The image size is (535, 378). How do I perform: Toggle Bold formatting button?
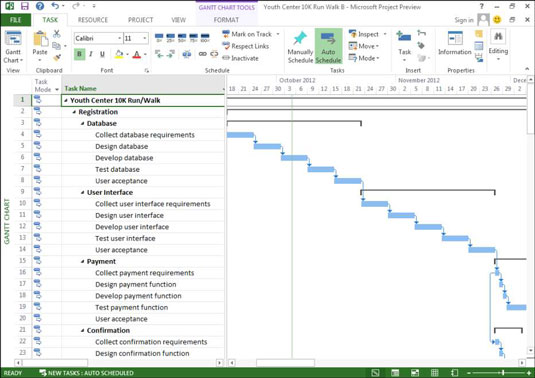coord(79,54)
